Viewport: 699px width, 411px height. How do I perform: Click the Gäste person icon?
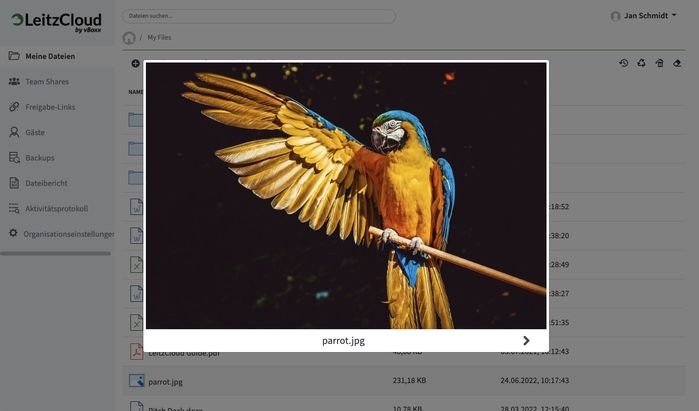coord(14,132)
